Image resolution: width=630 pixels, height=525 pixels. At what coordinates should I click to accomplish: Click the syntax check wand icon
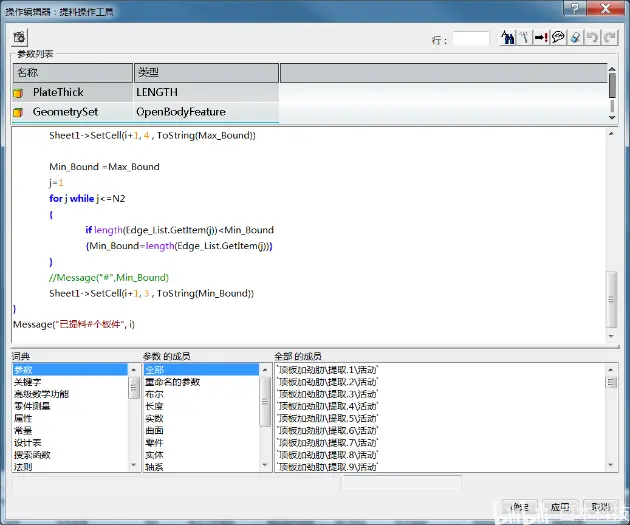[x=524, y=38]
